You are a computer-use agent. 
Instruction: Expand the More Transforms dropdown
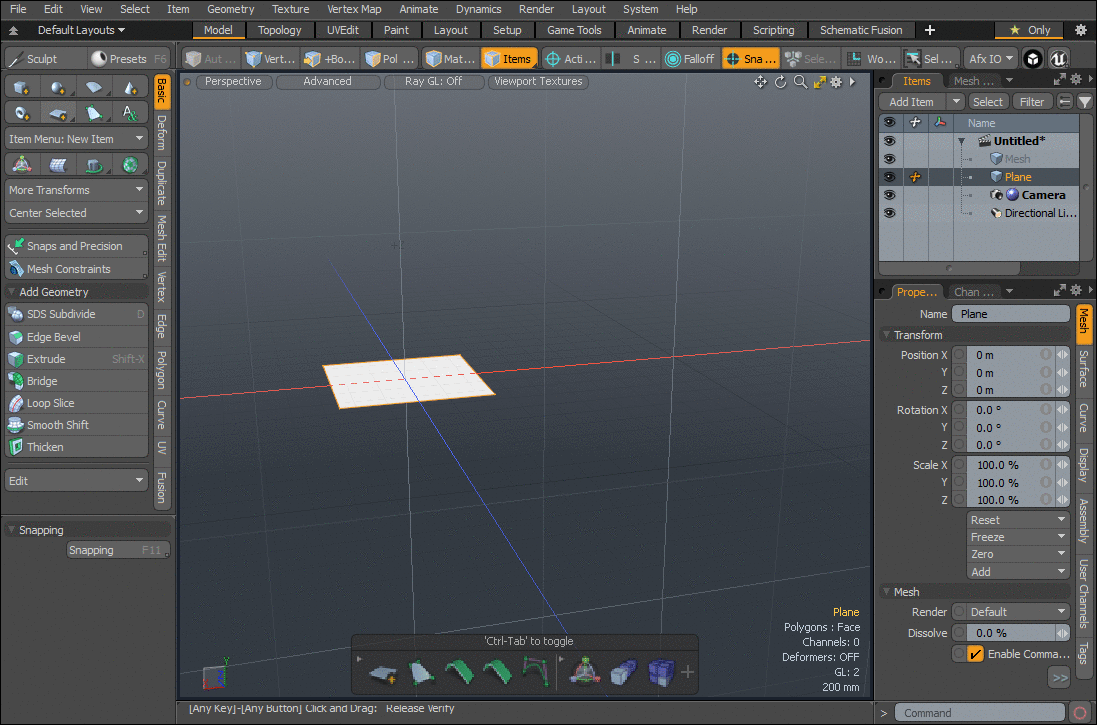click(x=76, y=190)
